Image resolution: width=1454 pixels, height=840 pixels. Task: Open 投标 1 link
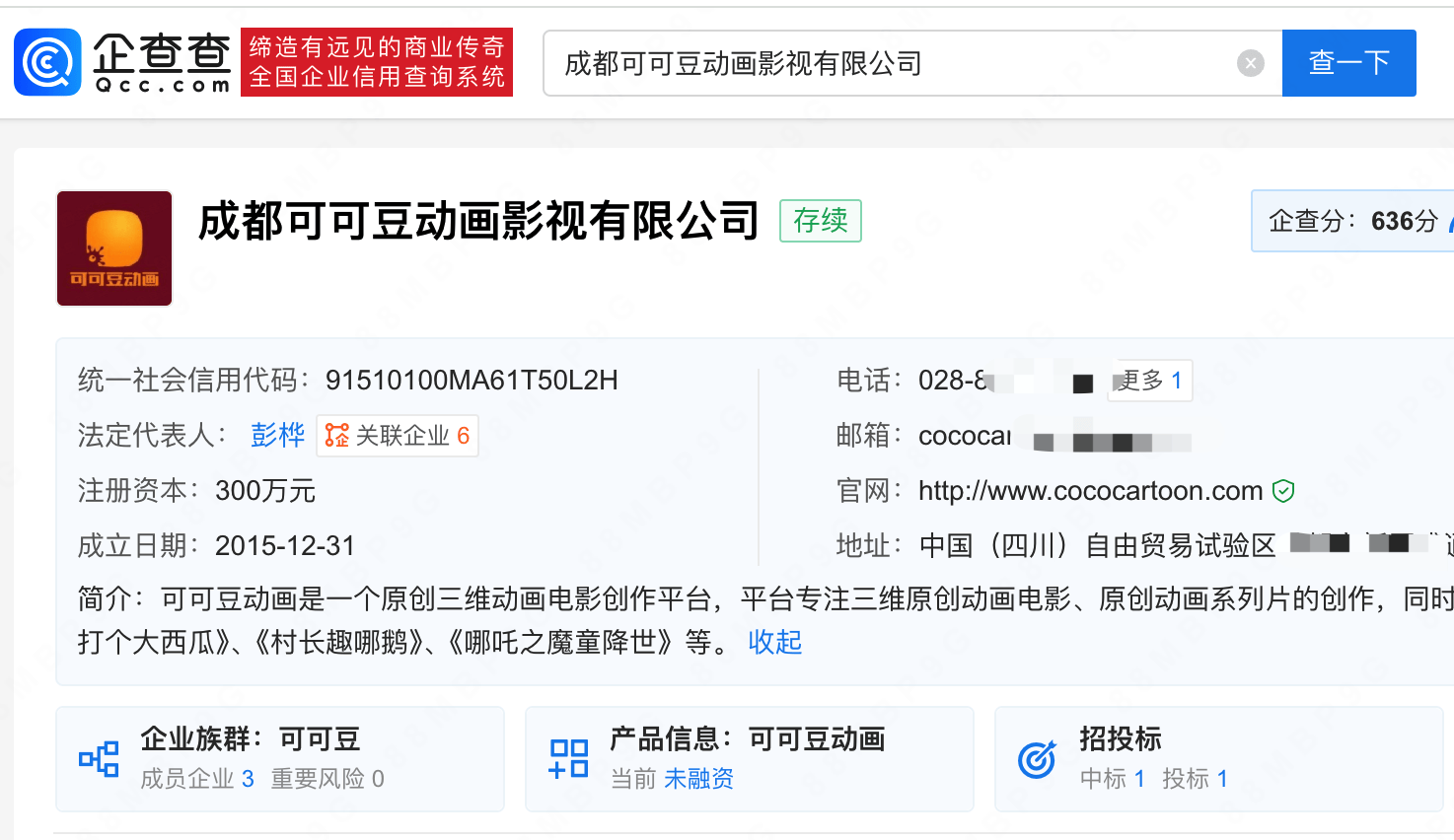[x=1196, y=779]
